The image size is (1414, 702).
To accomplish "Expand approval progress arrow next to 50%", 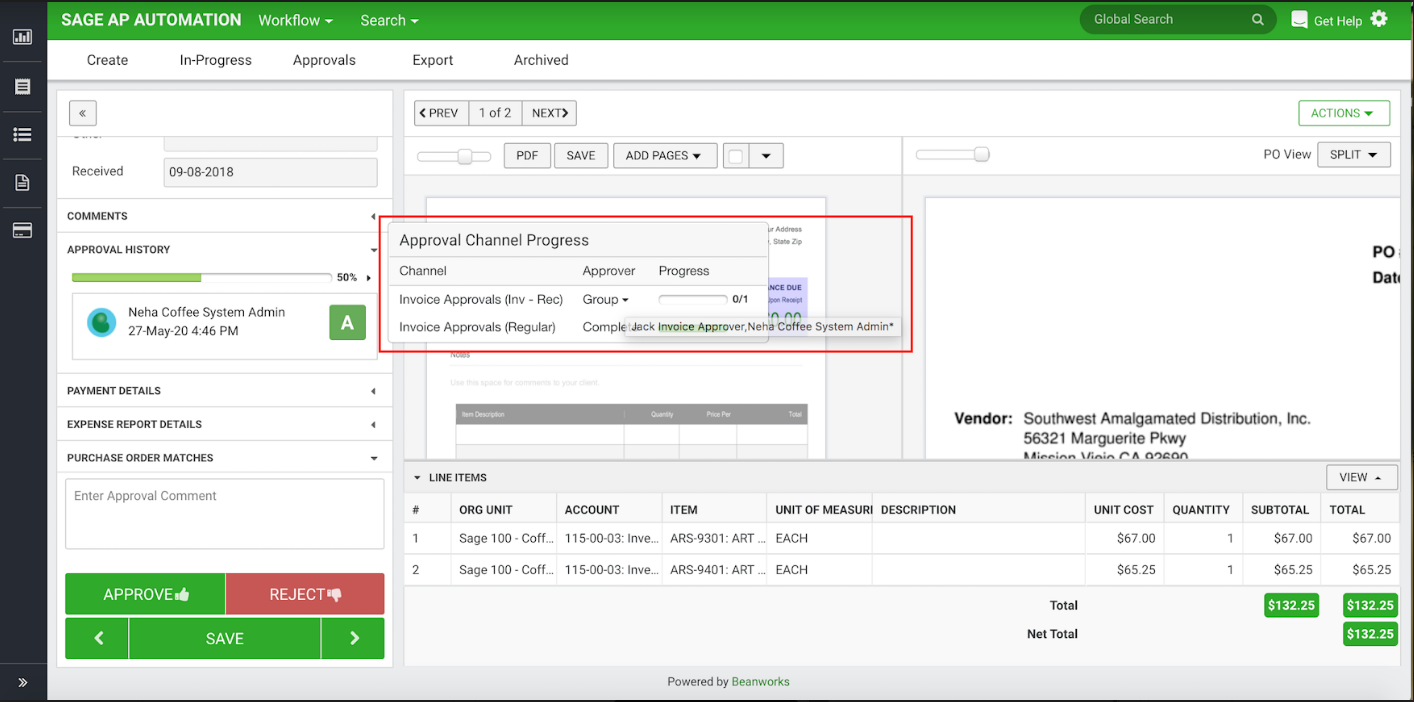I will pyautogui.click(x=368, y=278).
